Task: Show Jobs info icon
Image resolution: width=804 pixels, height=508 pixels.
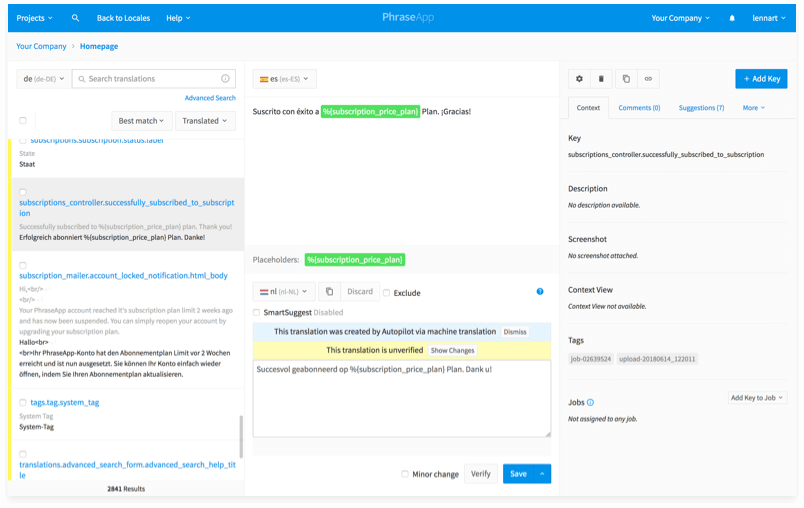Action: coord(590,402)
